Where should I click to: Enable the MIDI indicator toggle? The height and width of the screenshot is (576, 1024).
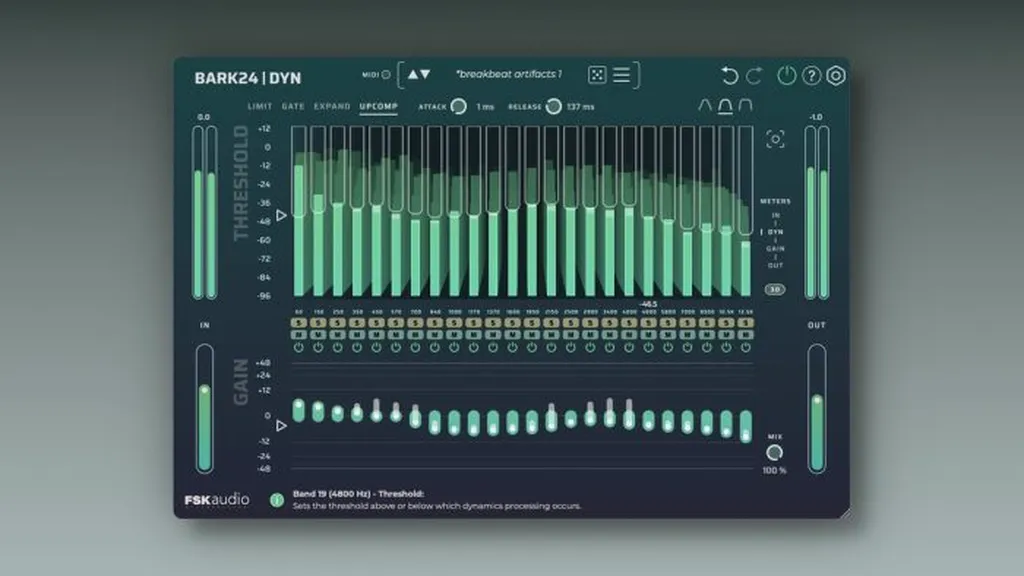(386, 75)
